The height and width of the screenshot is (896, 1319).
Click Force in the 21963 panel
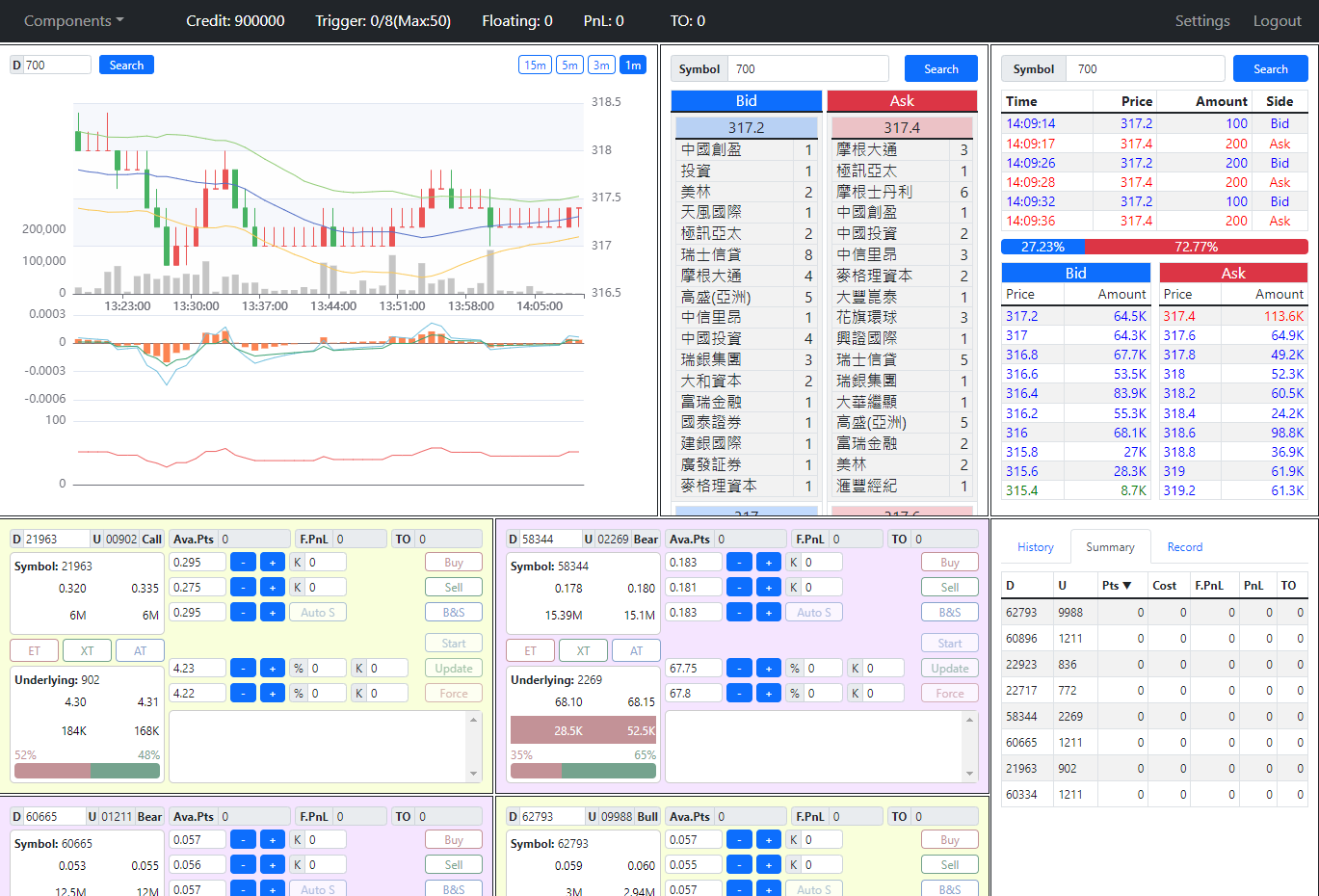(x=454, y=694)
